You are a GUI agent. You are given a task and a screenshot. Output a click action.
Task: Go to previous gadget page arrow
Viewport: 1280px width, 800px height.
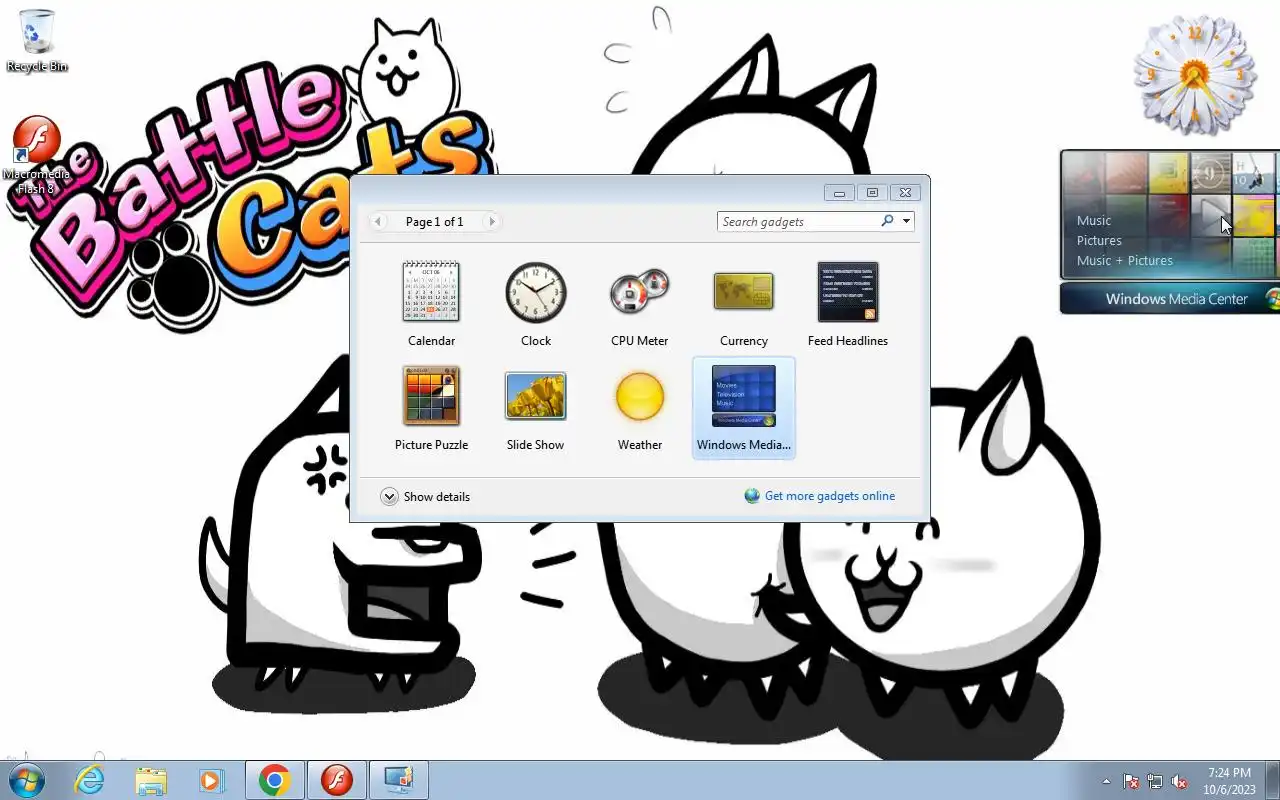point(378,221)
